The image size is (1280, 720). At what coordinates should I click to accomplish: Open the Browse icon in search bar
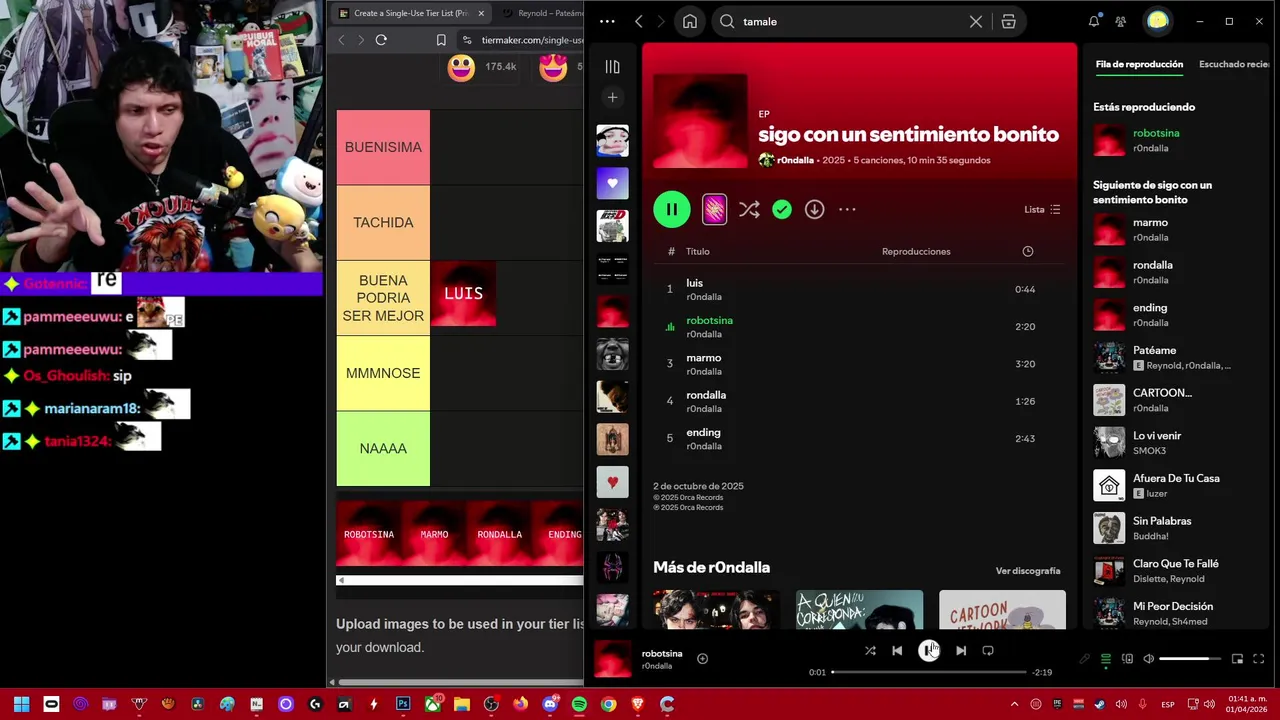click(x=1009, y=21)
